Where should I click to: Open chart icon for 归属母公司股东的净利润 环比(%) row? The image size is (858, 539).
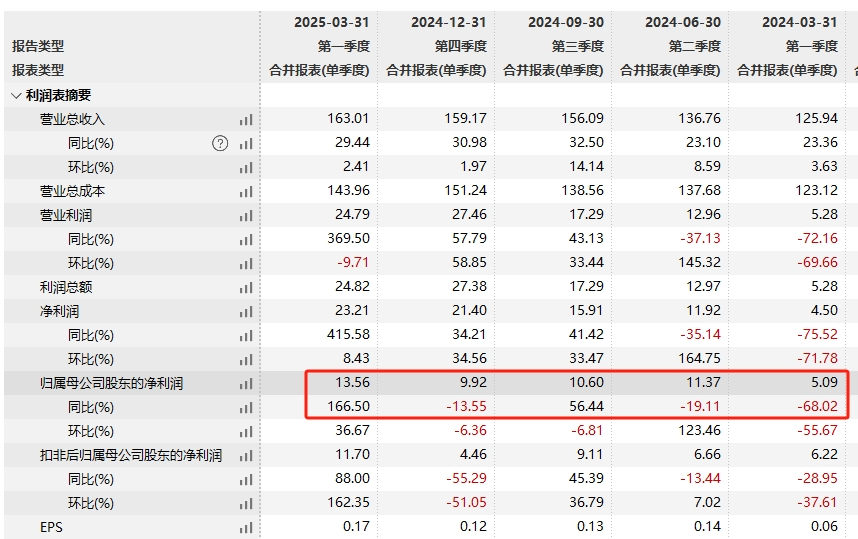tap(246, 432)
